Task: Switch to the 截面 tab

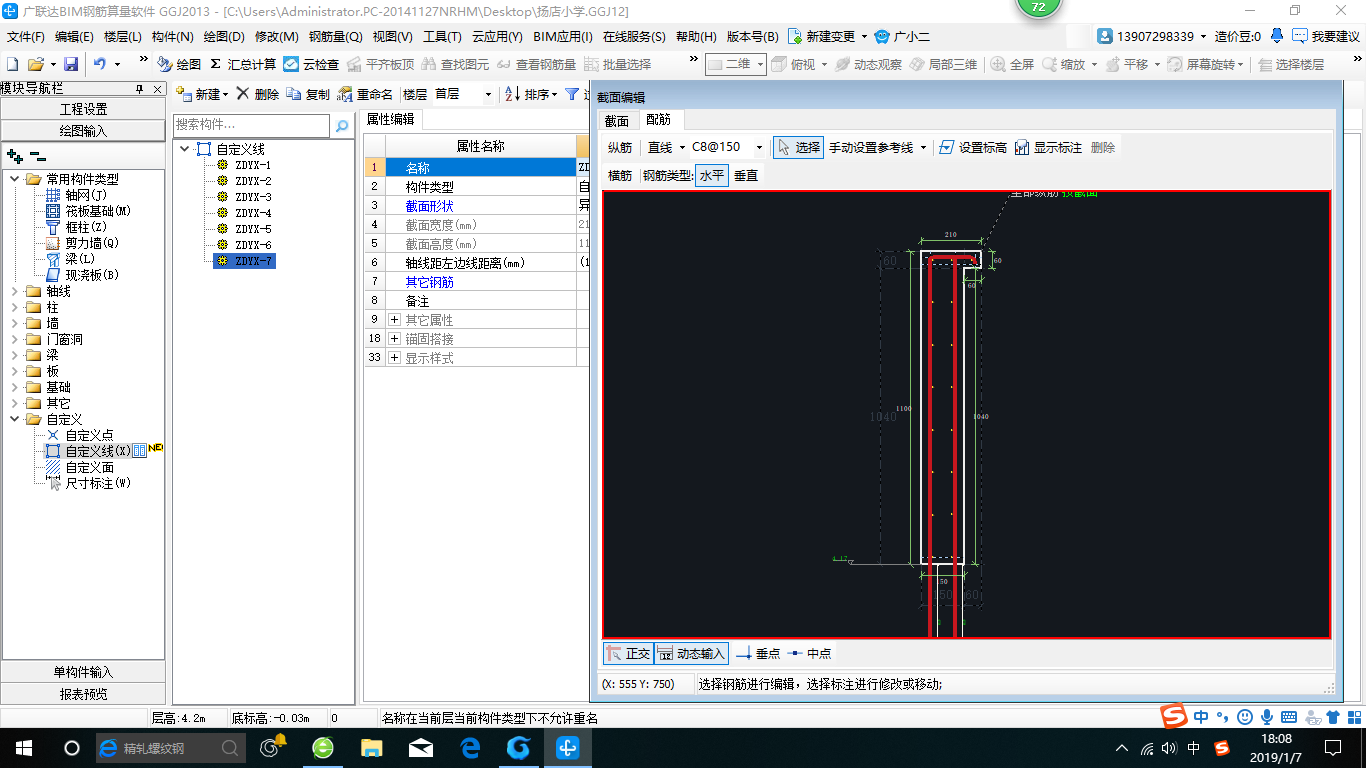Action: [617, 121]
